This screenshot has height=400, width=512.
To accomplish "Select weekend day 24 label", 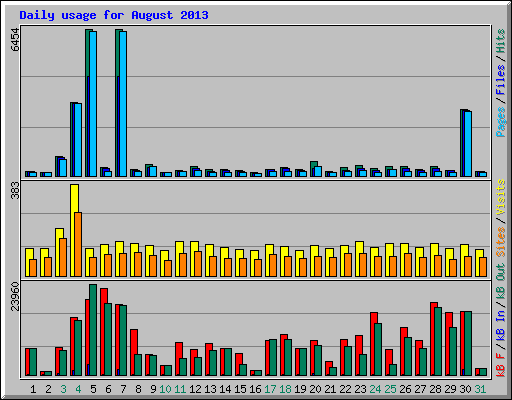I will [x=375, y=389].
